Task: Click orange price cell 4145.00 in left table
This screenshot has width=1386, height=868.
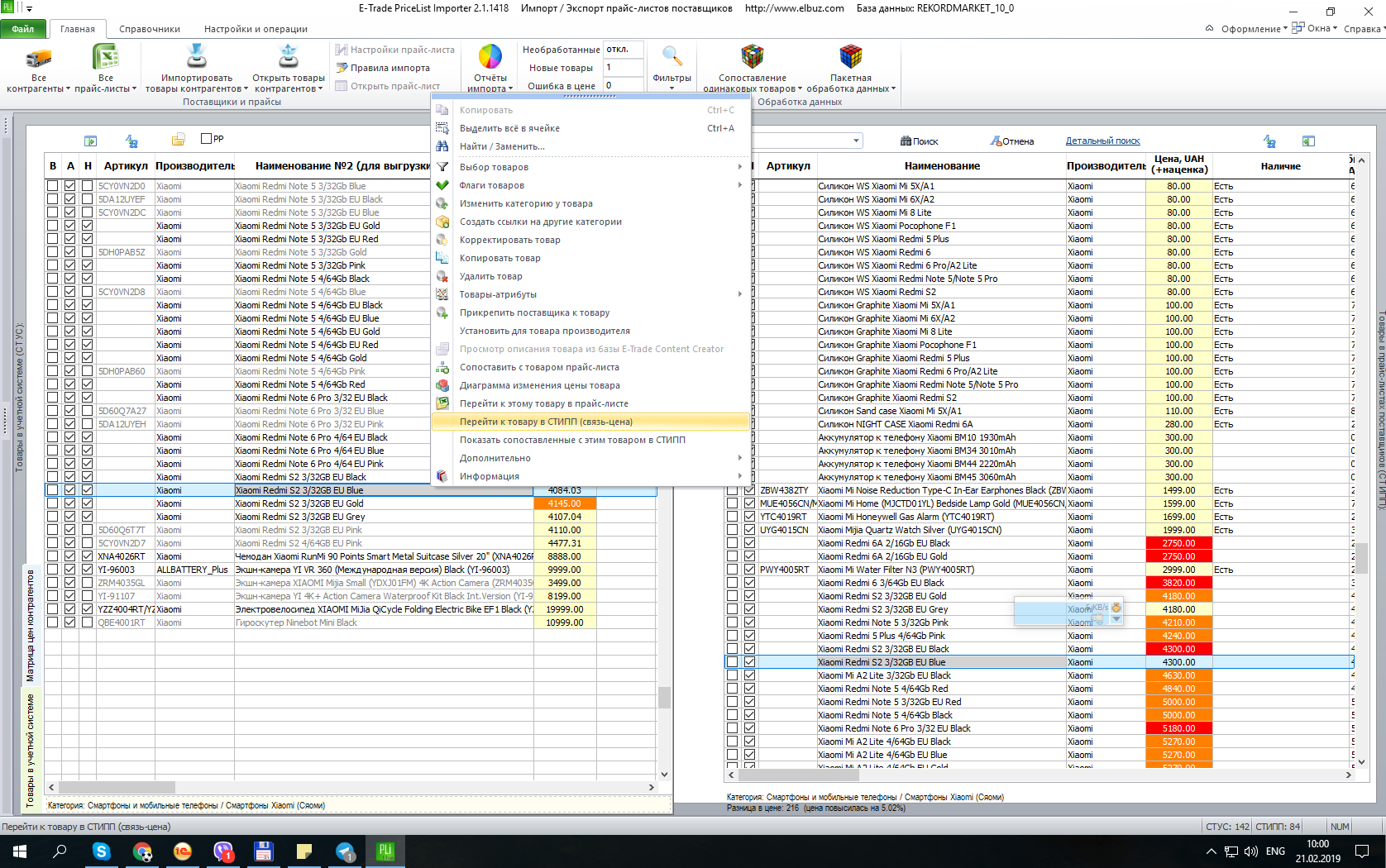Action: click(565, 503)
